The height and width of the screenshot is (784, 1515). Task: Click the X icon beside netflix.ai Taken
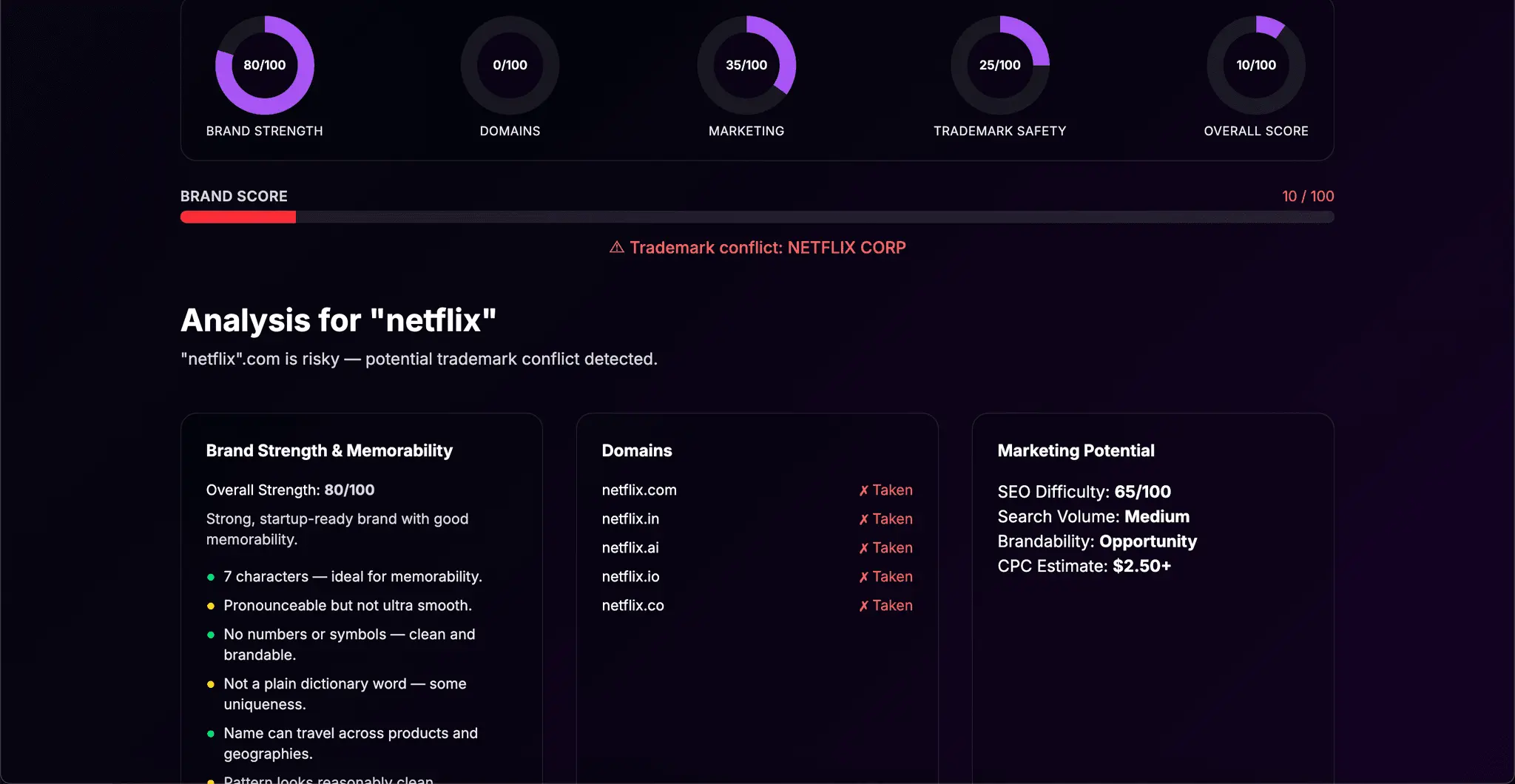(863, 548)
